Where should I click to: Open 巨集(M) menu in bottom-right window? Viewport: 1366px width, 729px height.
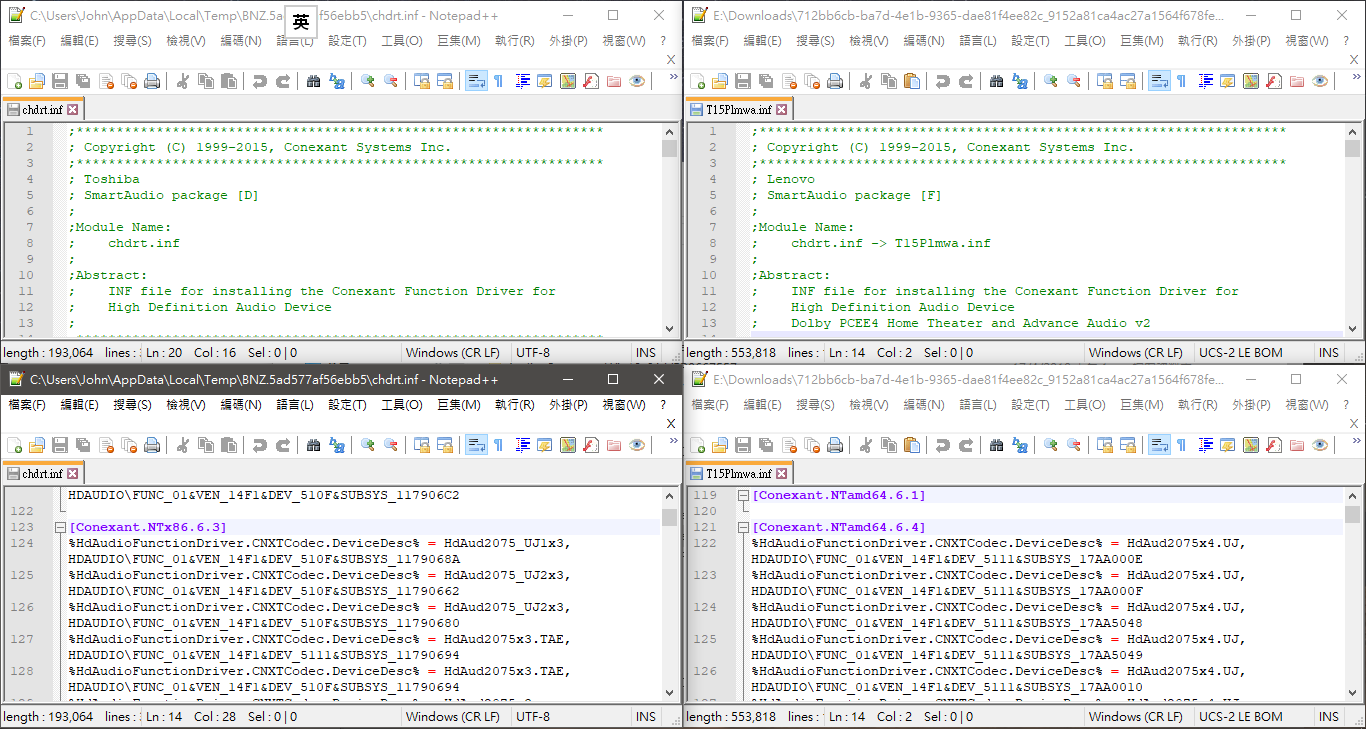coord(1142,405)
